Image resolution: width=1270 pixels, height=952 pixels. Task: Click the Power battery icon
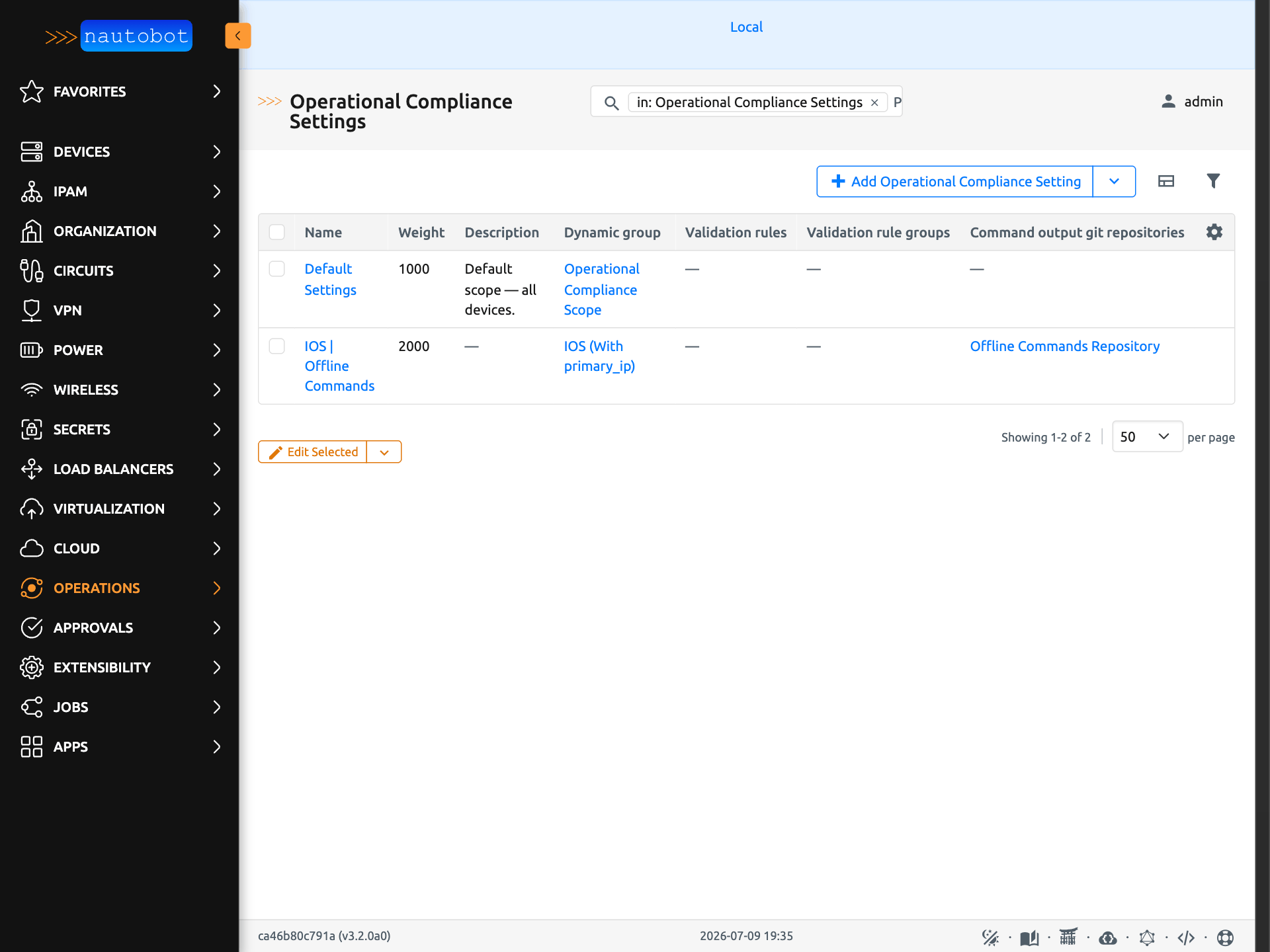(32, 350)
